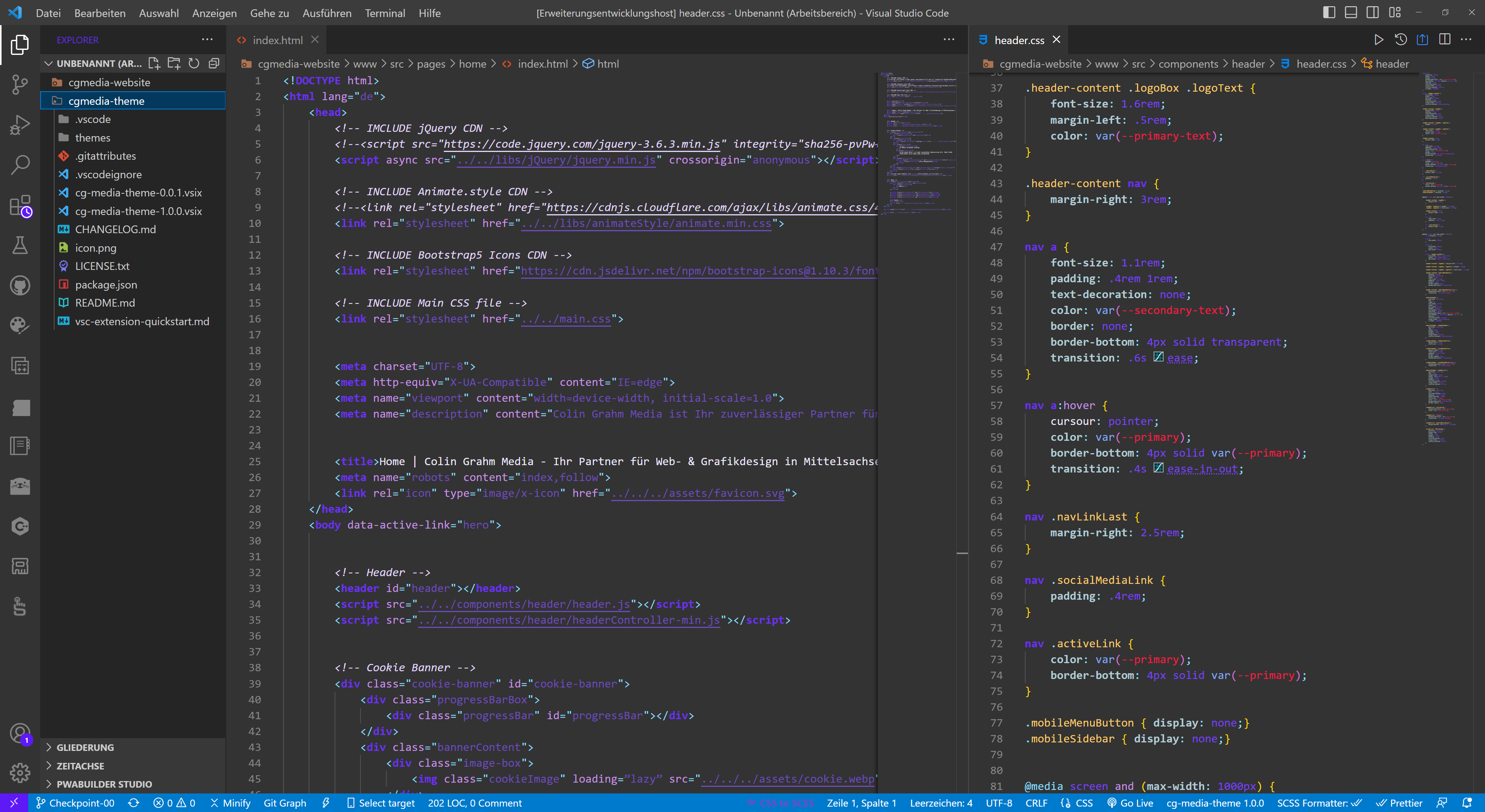Screen dimensions: 1485x812
Task: Expand the ZEITACHSE section
Action: coord(80,765)
